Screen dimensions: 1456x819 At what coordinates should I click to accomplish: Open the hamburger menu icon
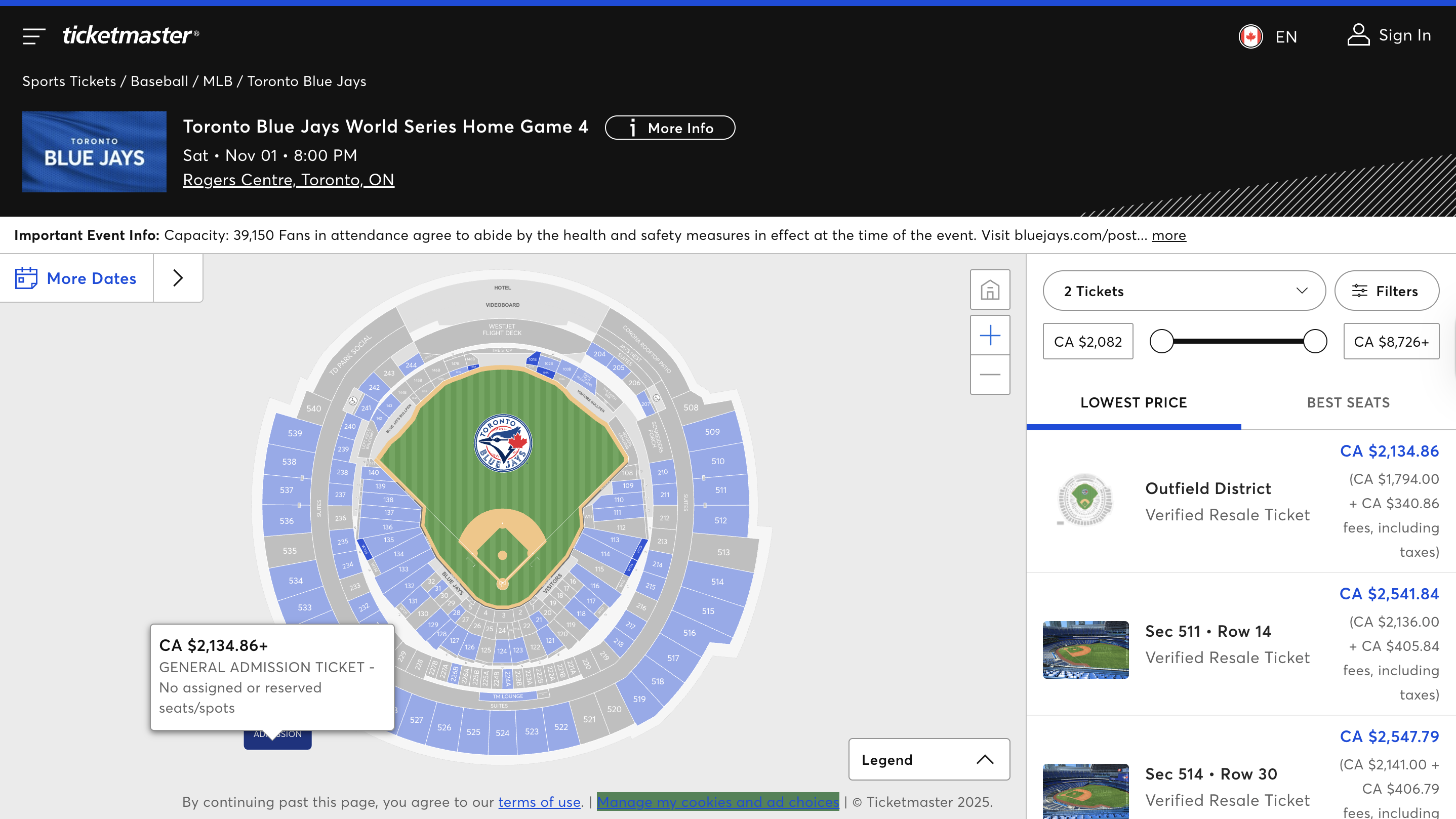pos(34,36)
